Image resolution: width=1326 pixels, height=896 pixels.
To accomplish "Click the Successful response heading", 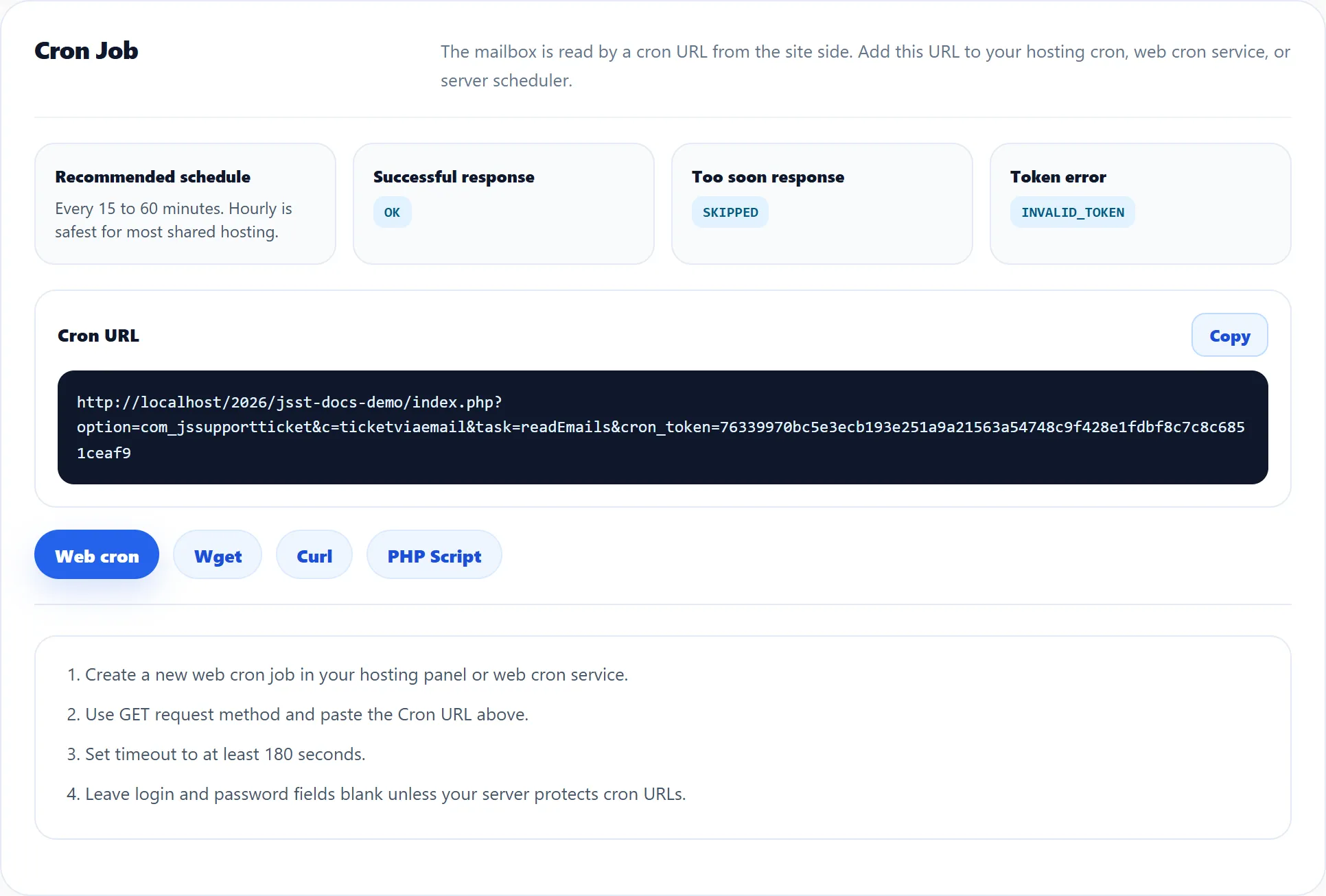I will (454, 177).
